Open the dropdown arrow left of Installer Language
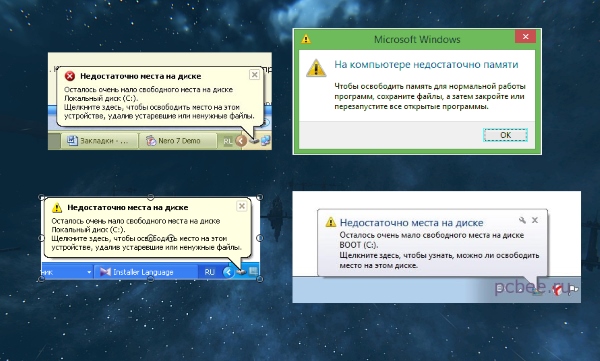The image size is (600, 361). pos(89,272)
